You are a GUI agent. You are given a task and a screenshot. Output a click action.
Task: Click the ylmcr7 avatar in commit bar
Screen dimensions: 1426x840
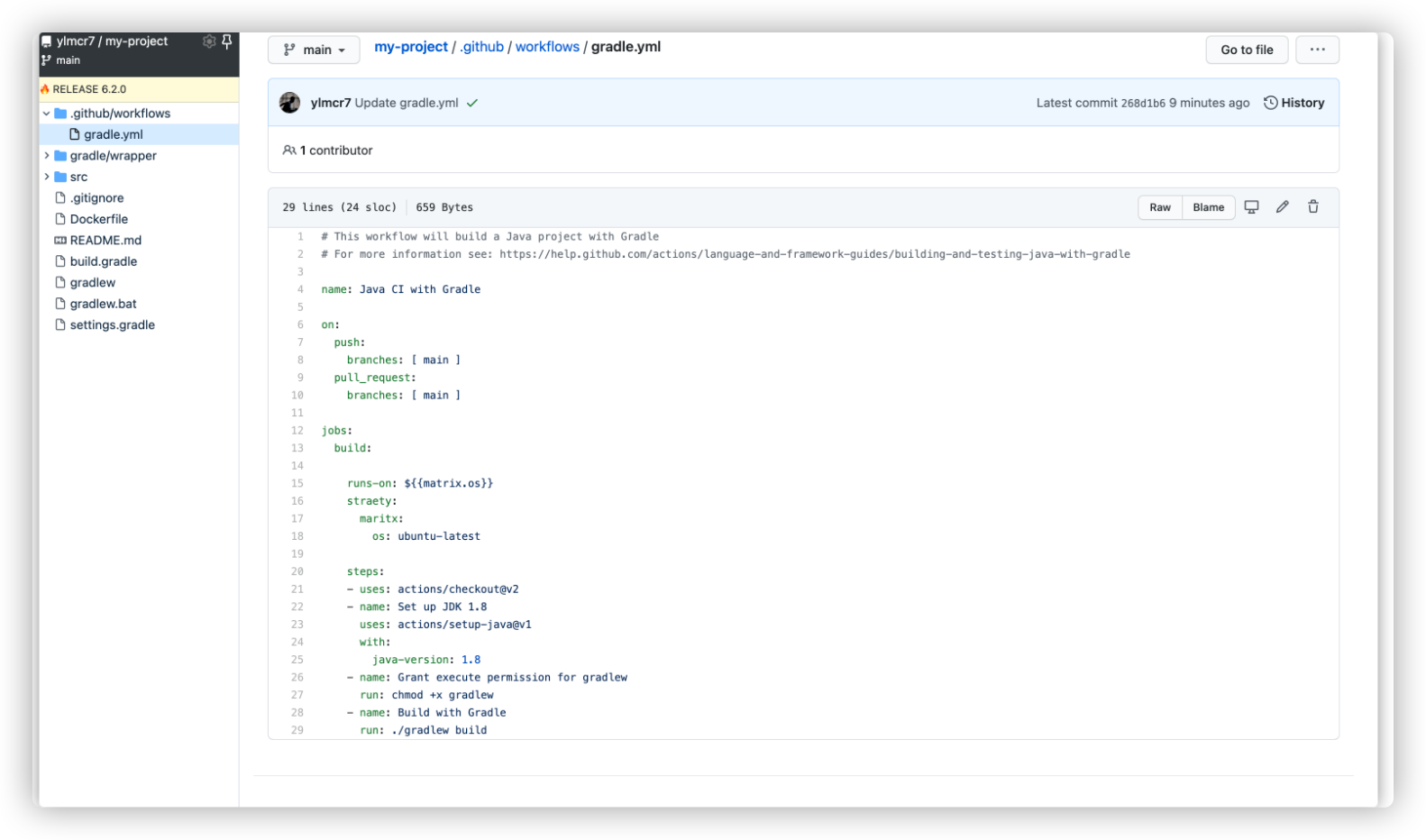pyautogui.click(x=289, y=103)
